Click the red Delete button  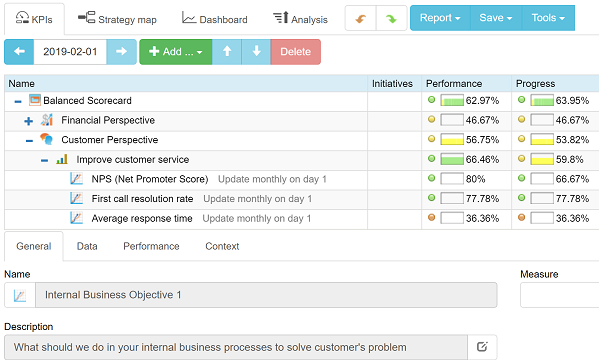(x=295, y=52)
